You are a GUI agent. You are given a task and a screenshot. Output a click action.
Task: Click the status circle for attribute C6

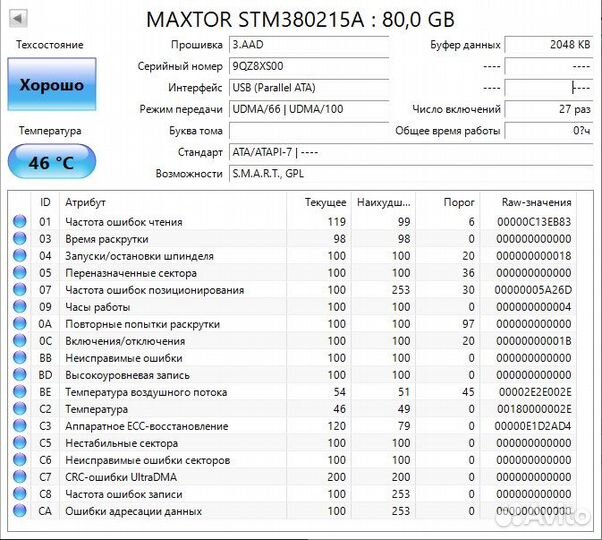tap(20, 460)
